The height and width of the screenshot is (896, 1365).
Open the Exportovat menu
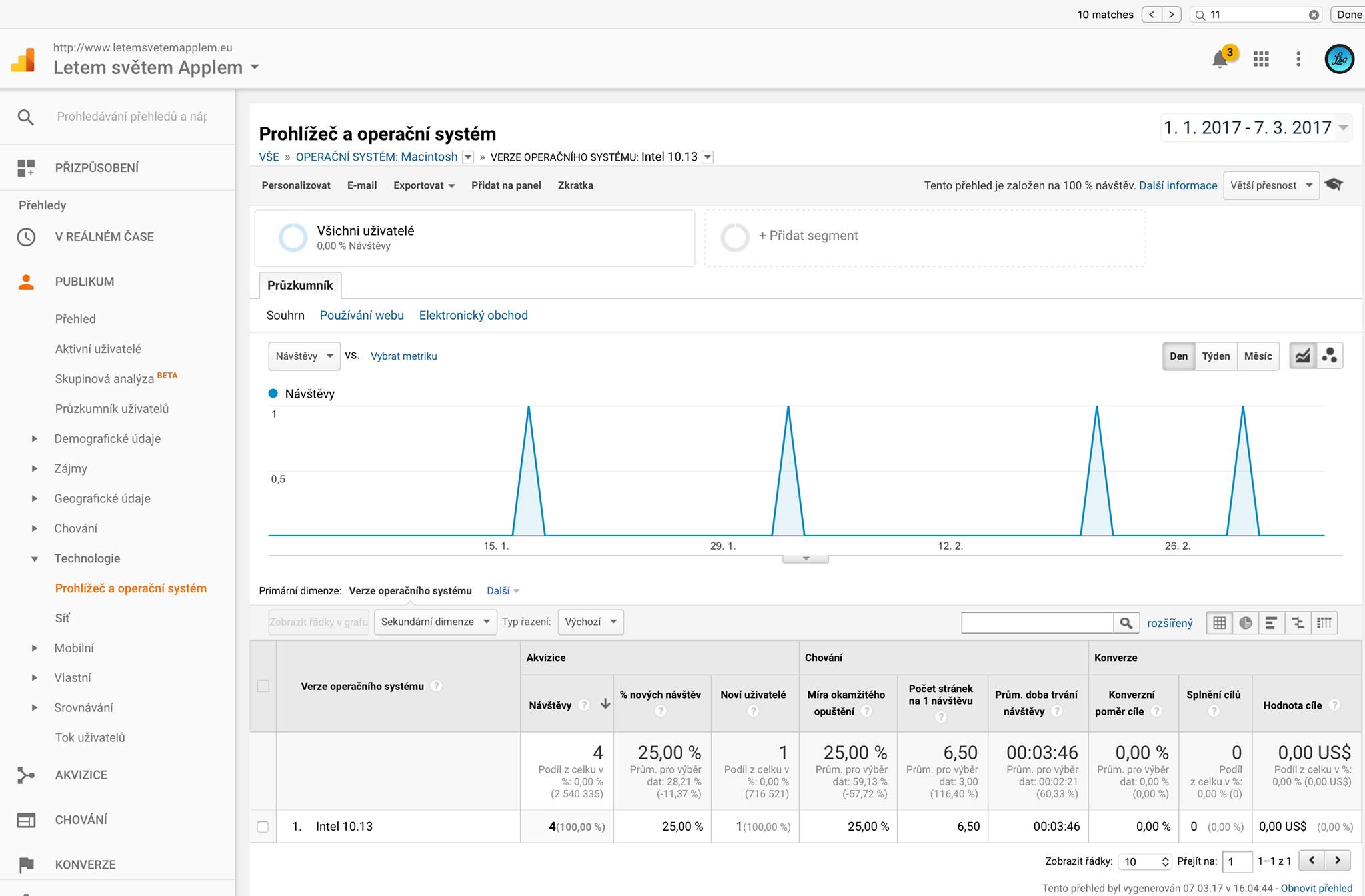pos(423,185)
